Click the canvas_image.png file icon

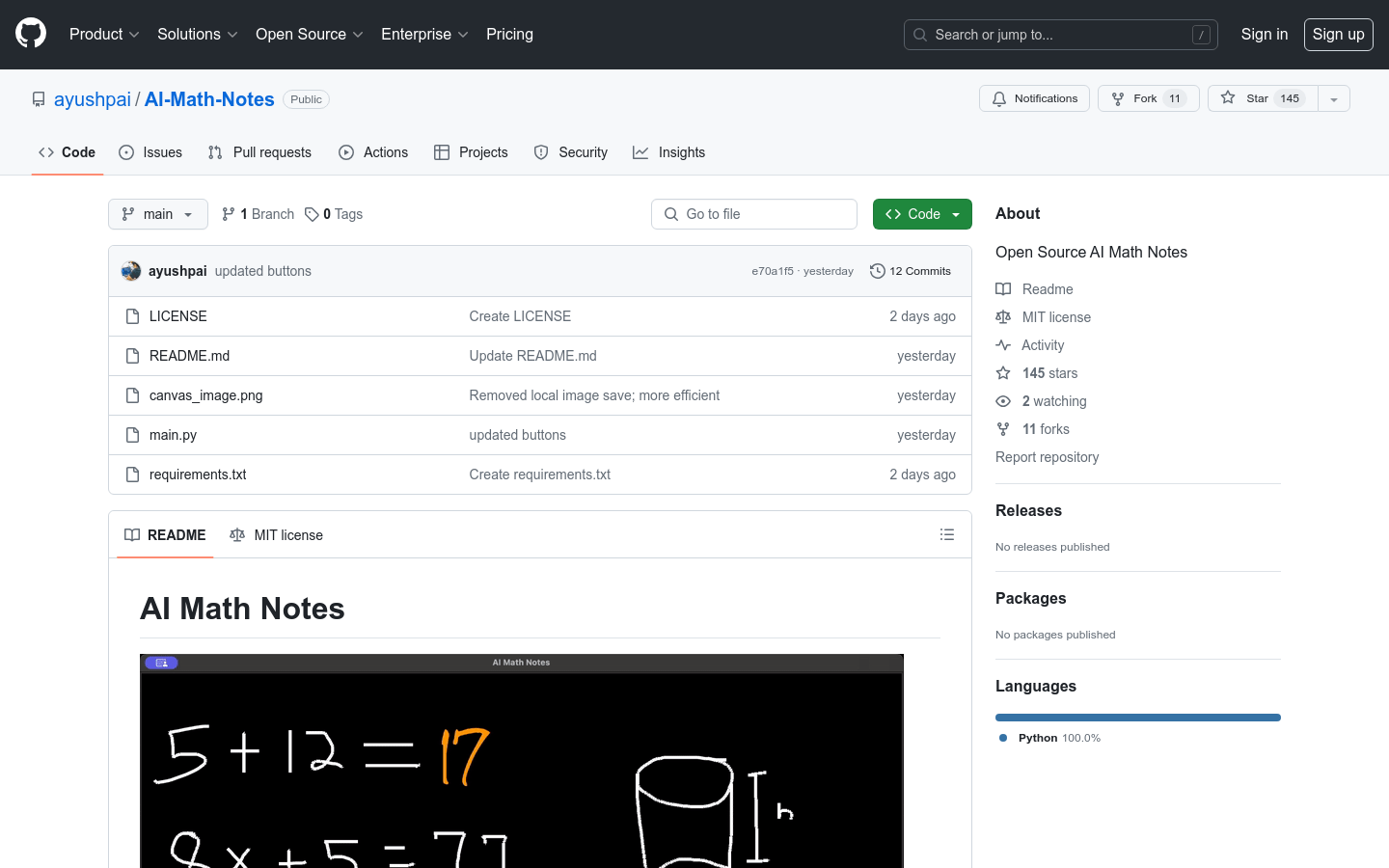coord(133,395)
